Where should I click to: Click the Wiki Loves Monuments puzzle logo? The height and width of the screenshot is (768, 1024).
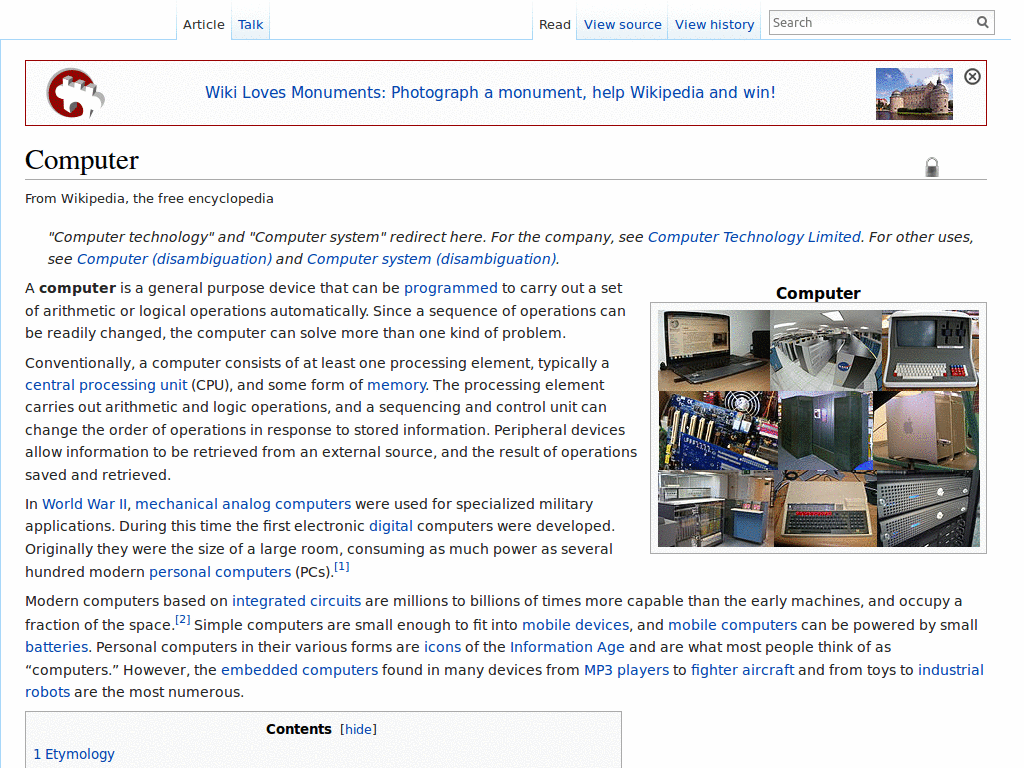point(75,93)
